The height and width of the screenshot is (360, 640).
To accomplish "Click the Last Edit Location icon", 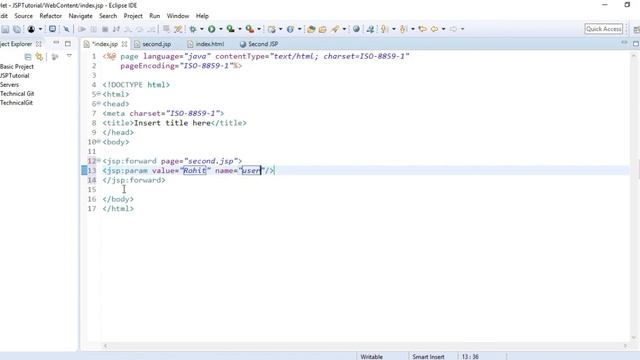I will (422, 29).
